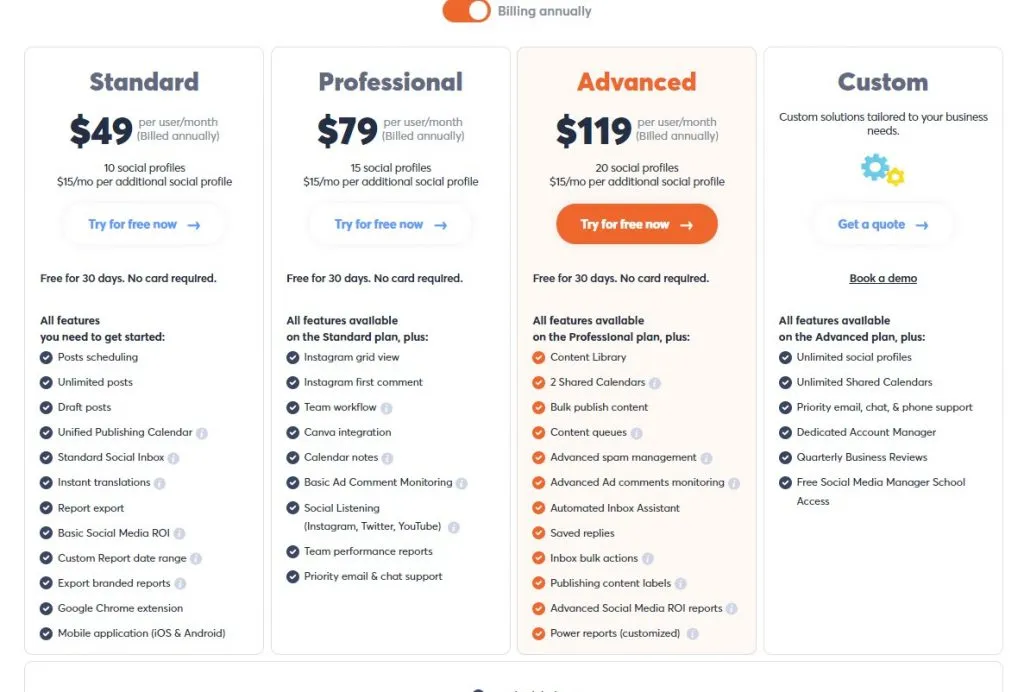
Task: Open the Book a demo link
Action: point(883,278)
